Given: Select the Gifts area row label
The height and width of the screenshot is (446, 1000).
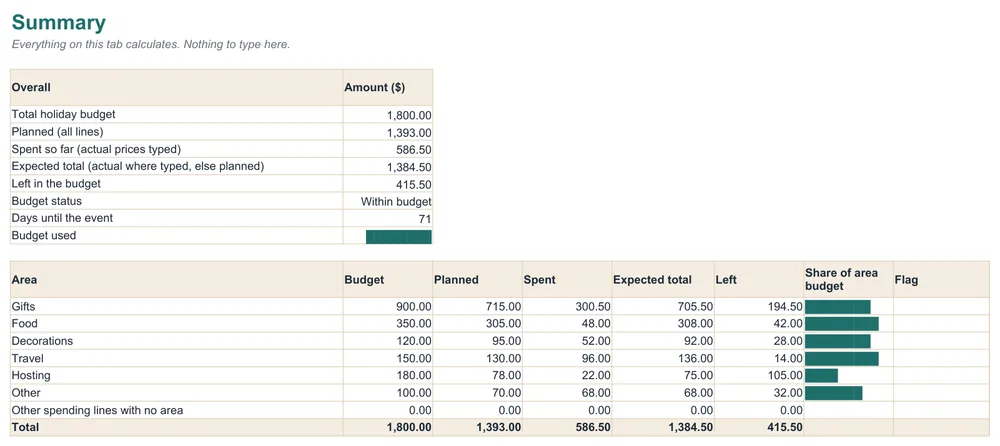Looking at the screenshot, I should click(x=24, y=306).
